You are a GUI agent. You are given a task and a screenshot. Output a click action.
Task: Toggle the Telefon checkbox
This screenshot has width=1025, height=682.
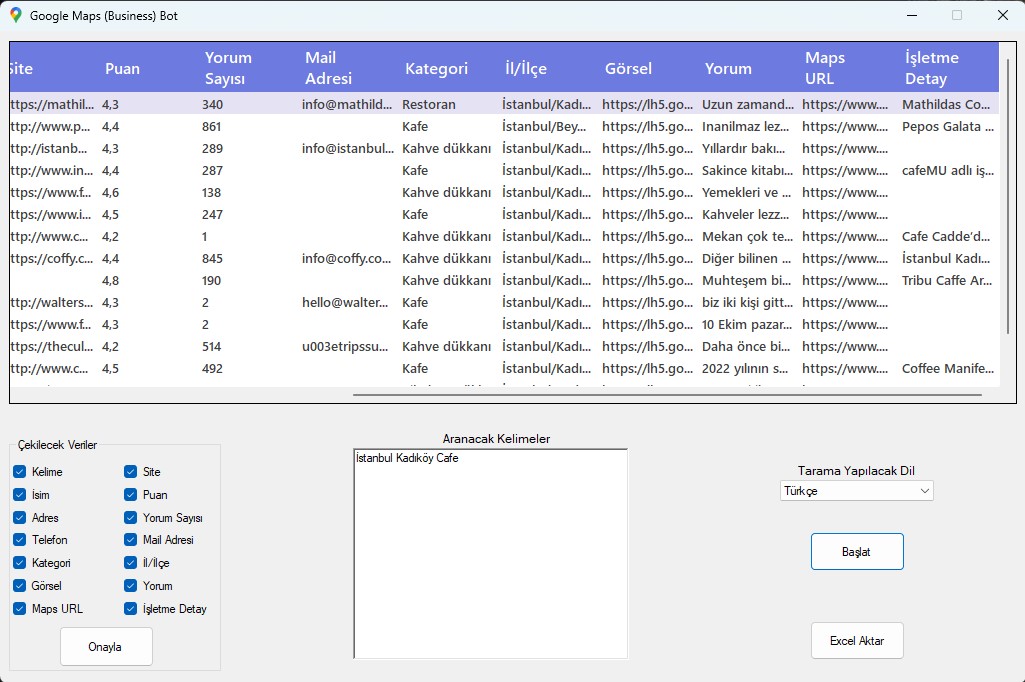click(x=20, y=539)
